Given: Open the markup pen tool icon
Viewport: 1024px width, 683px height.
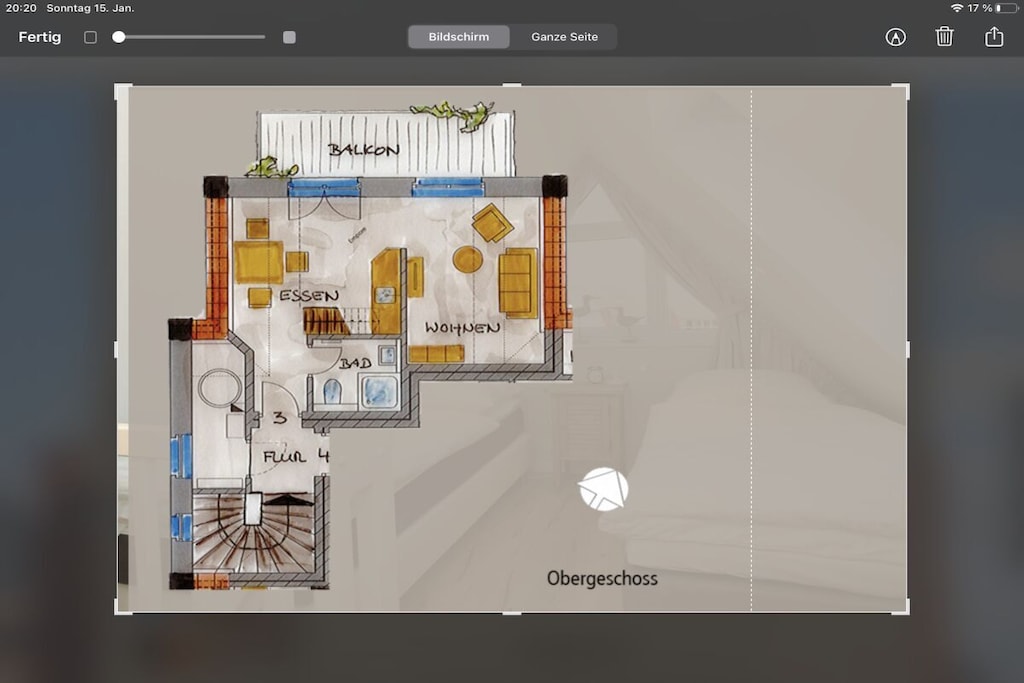Looking at the screenshot, I should click(895, 37).
